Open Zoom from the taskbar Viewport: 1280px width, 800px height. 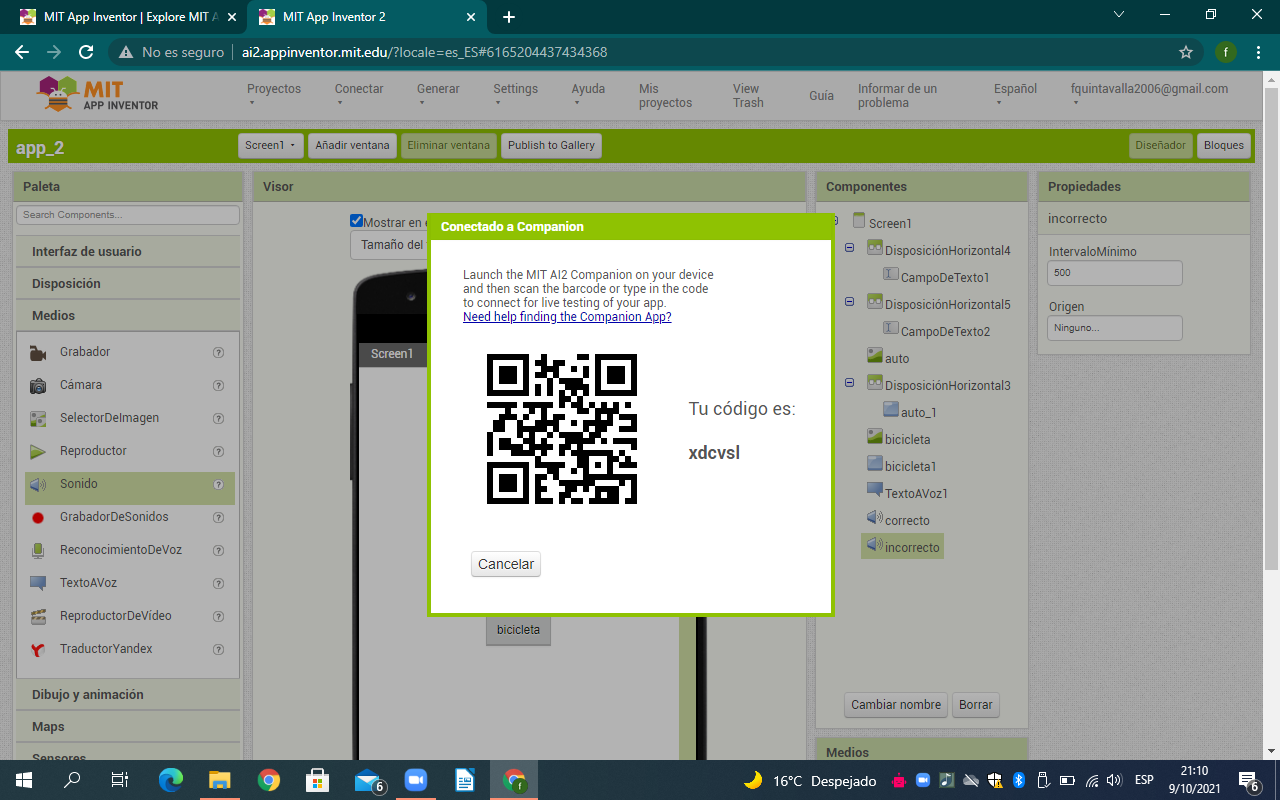(x=416, y=780)
